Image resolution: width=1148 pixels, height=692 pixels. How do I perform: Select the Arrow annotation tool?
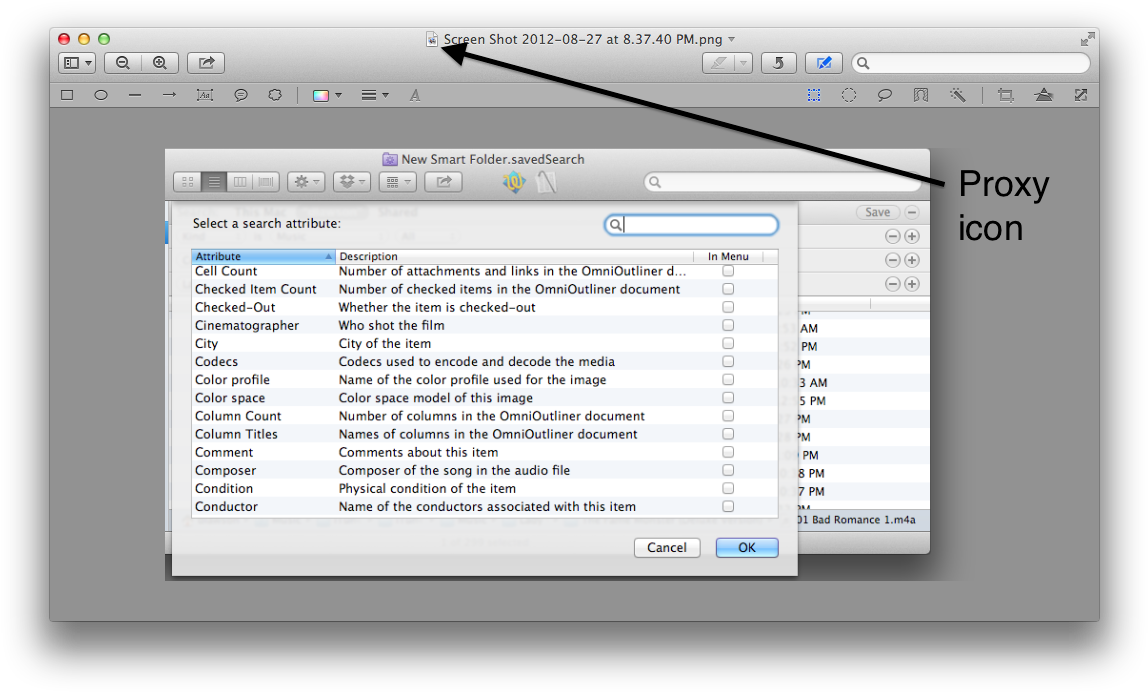pyautogui.click(x=168, y=95)
